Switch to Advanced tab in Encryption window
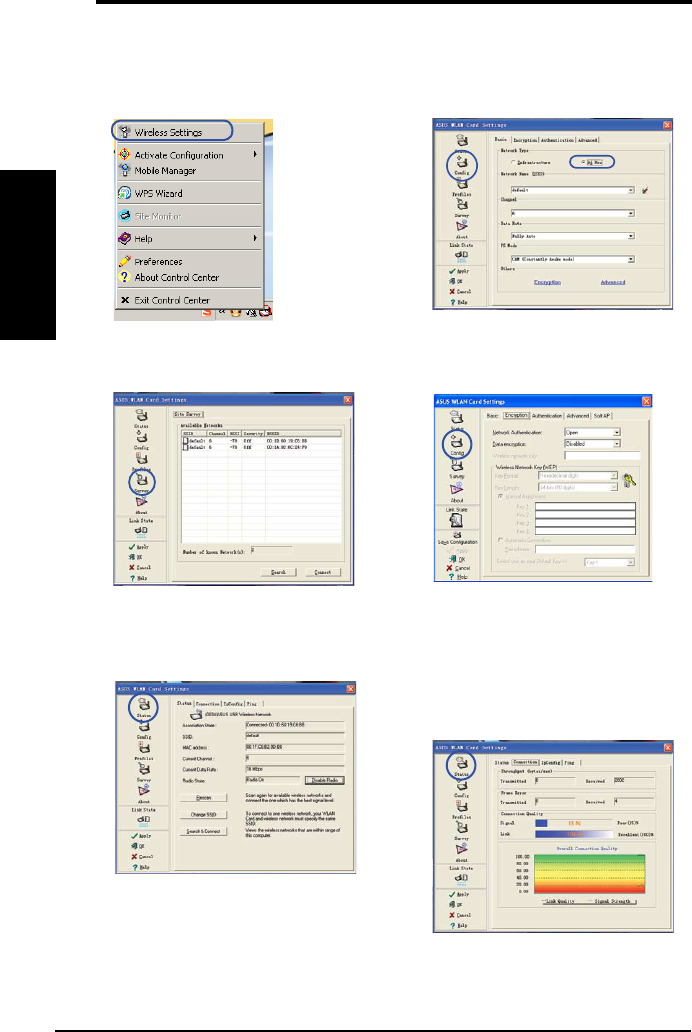 [x=578, y=415]
